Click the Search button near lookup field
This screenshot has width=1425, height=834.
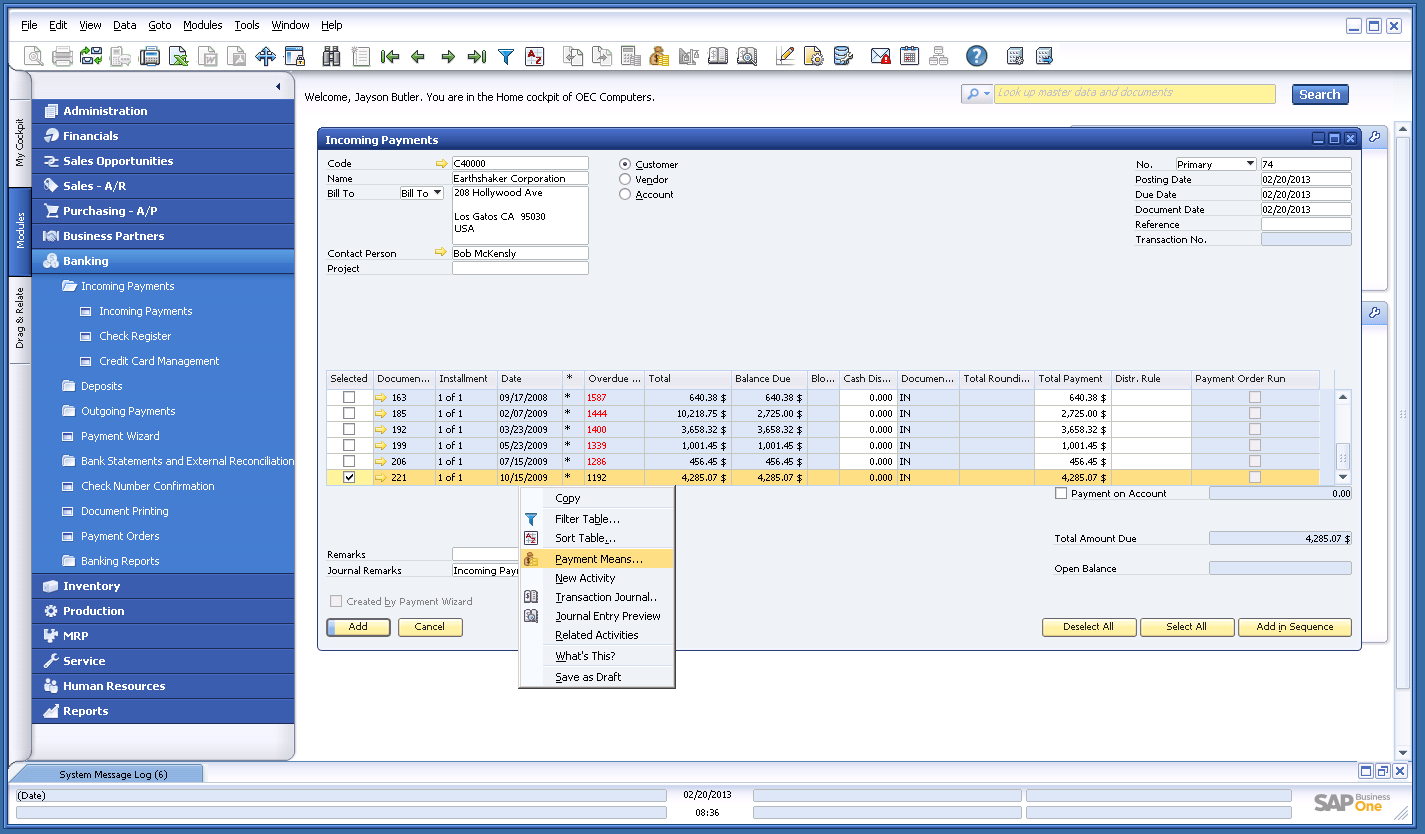[1320, 93]
